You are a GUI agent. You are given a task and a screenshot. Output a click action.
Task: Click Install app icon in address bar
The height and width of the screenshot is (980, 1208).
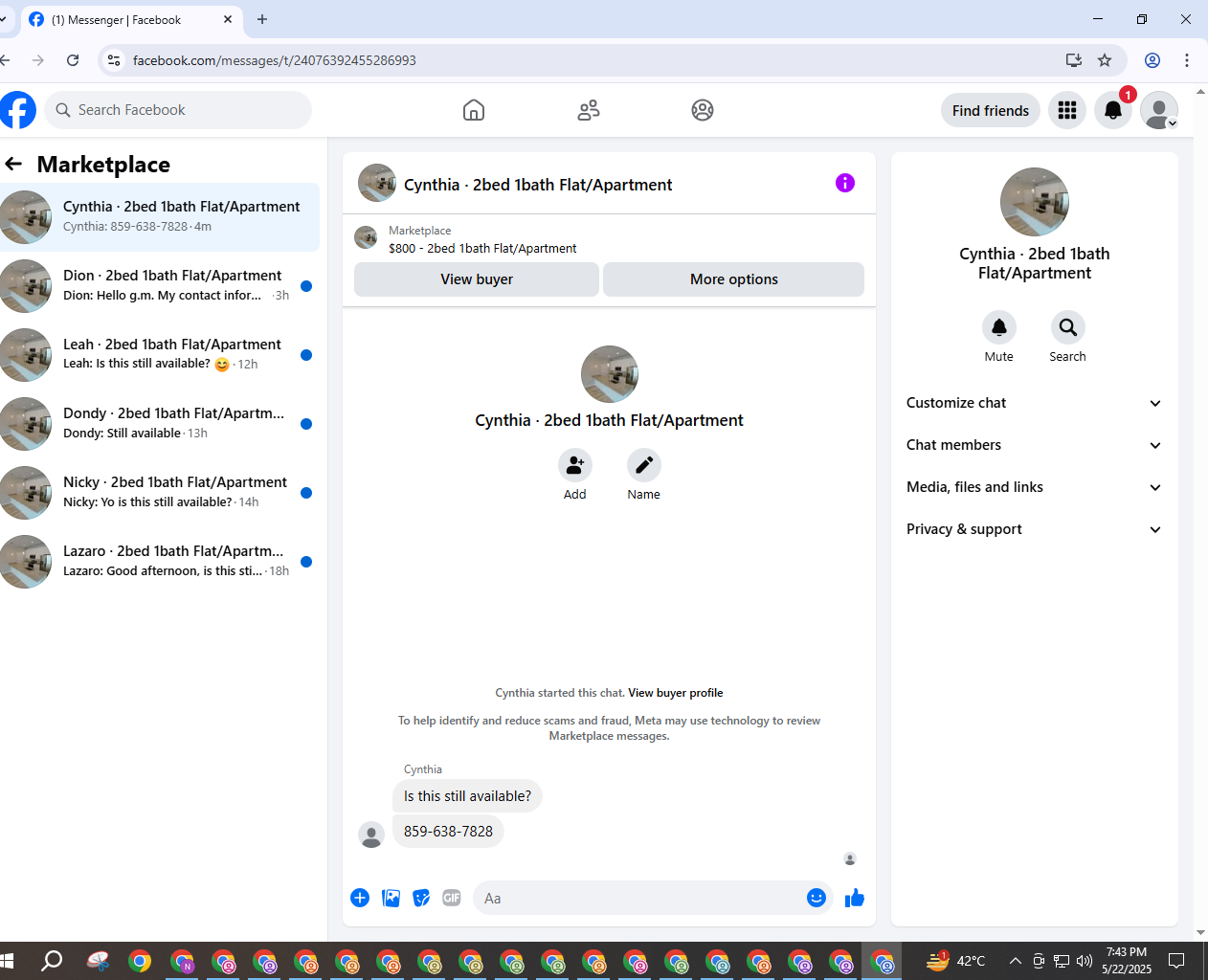(x=1074, y=60)
